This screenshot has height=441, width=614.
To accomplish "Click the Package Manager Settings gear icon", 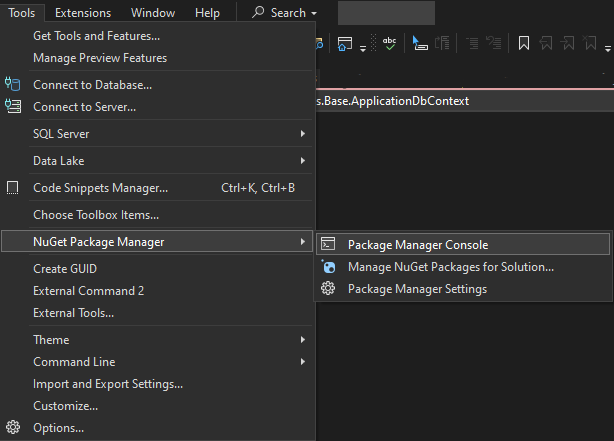I will (x=328, y=289).
